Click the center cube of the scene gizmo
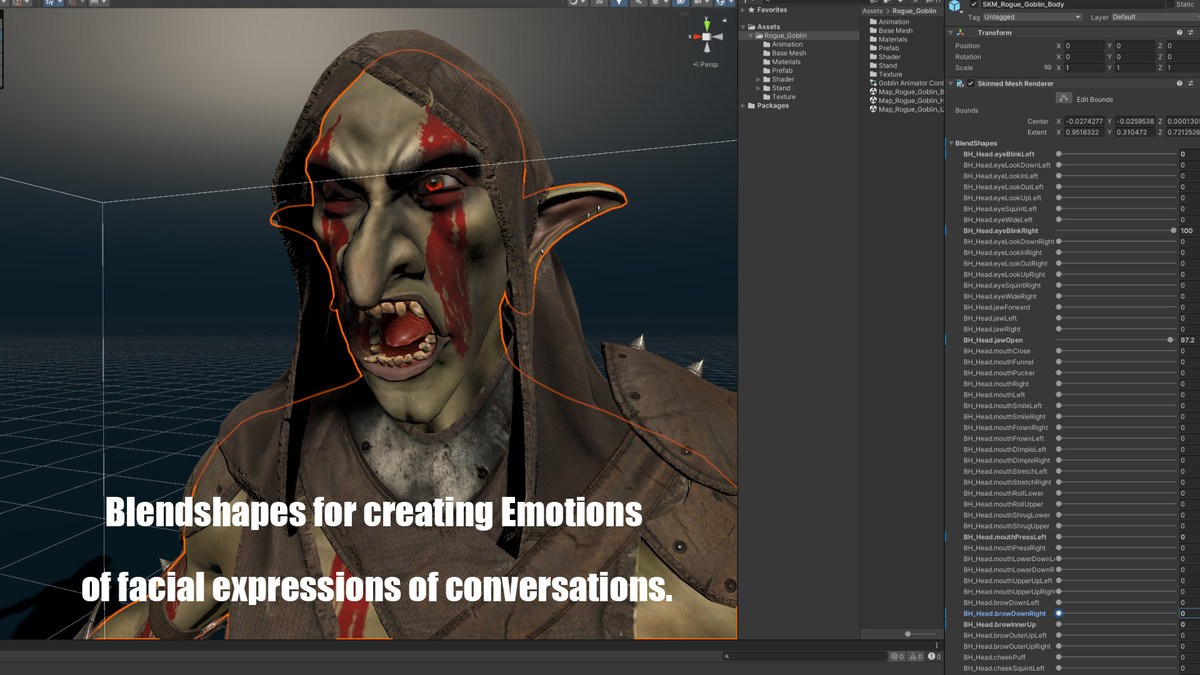This screenshot has width=1200, height=675. [x=707, y=37]
